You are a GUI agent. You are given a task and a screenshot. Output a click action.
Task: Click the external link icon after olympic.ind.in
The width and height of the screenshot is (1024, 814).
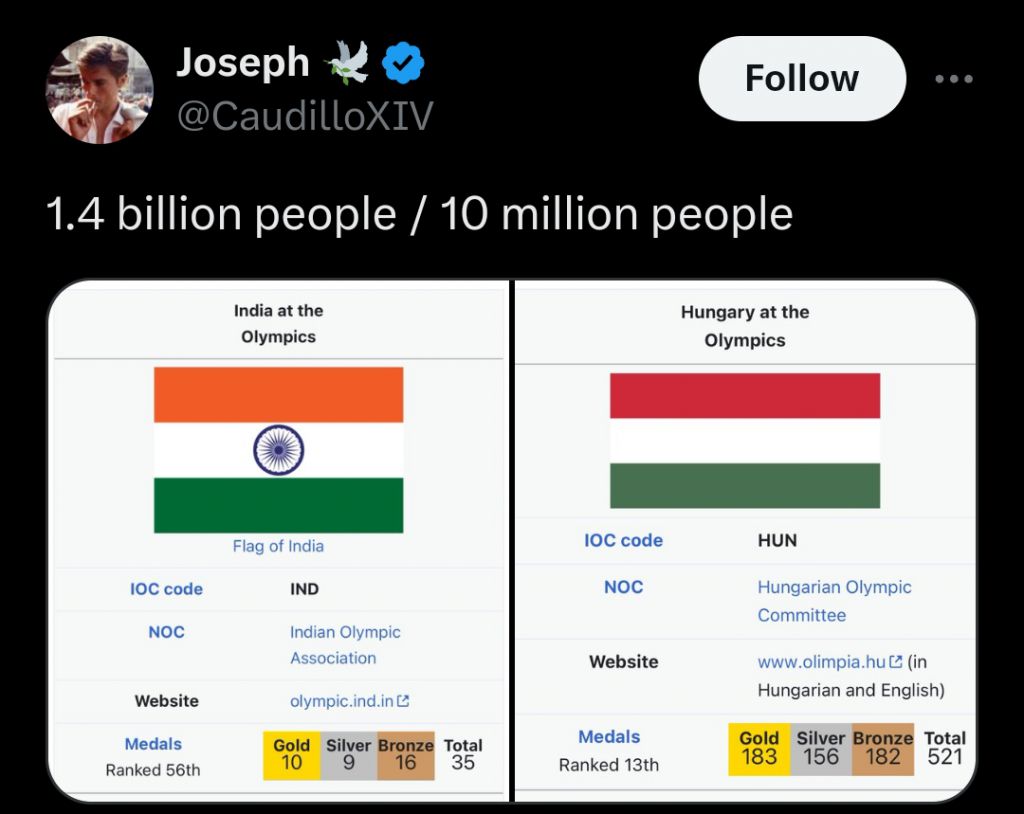click(x=404, y=701)
